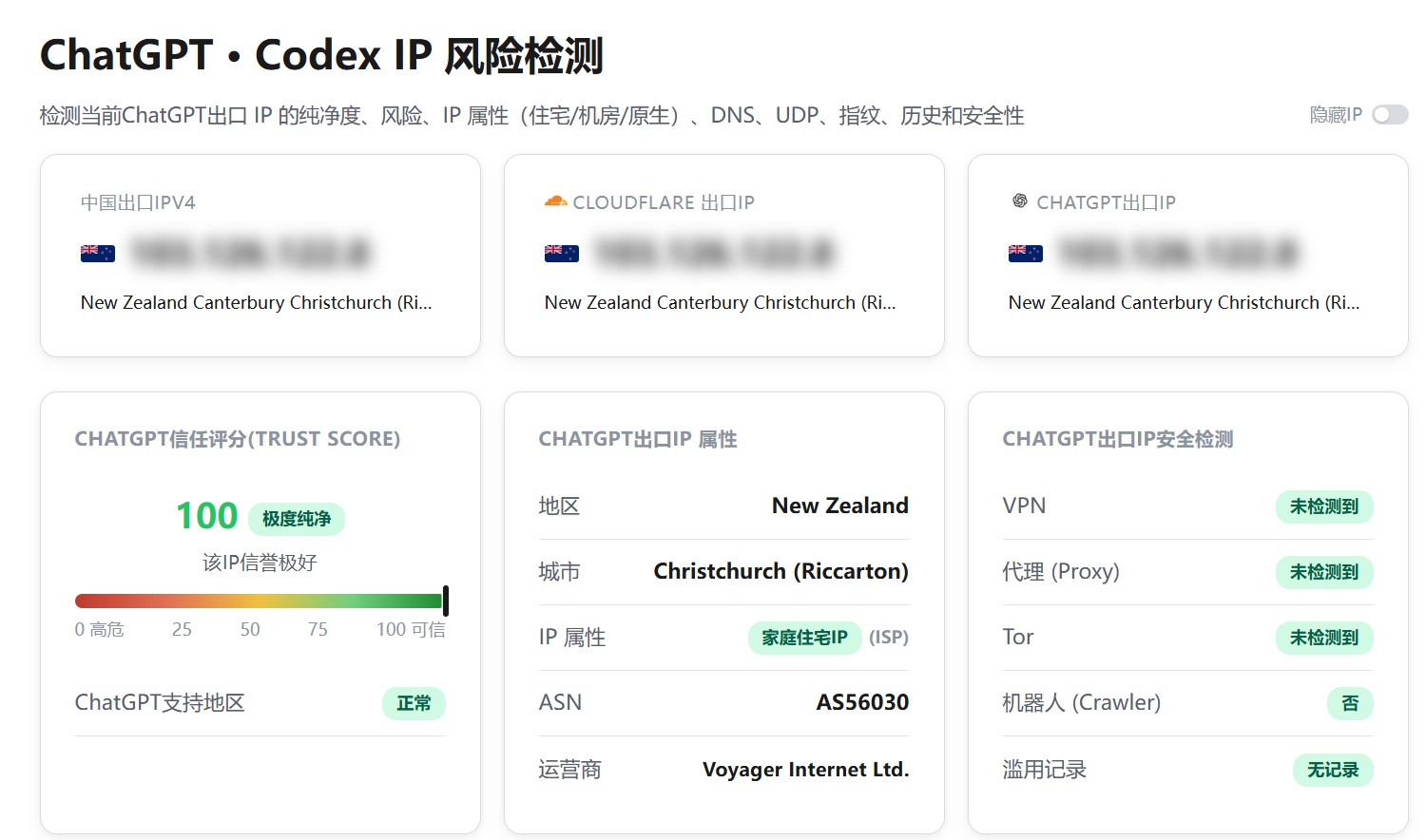Click the black marker on trust bar
The width and height of the screenshot is (1426, 840).
click(446, 601)
